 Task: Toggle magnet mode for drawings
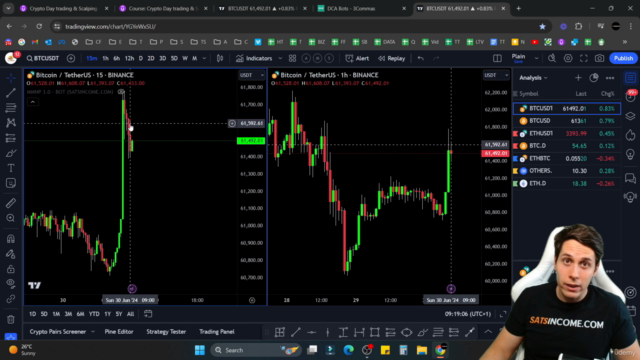pos(11,239)
